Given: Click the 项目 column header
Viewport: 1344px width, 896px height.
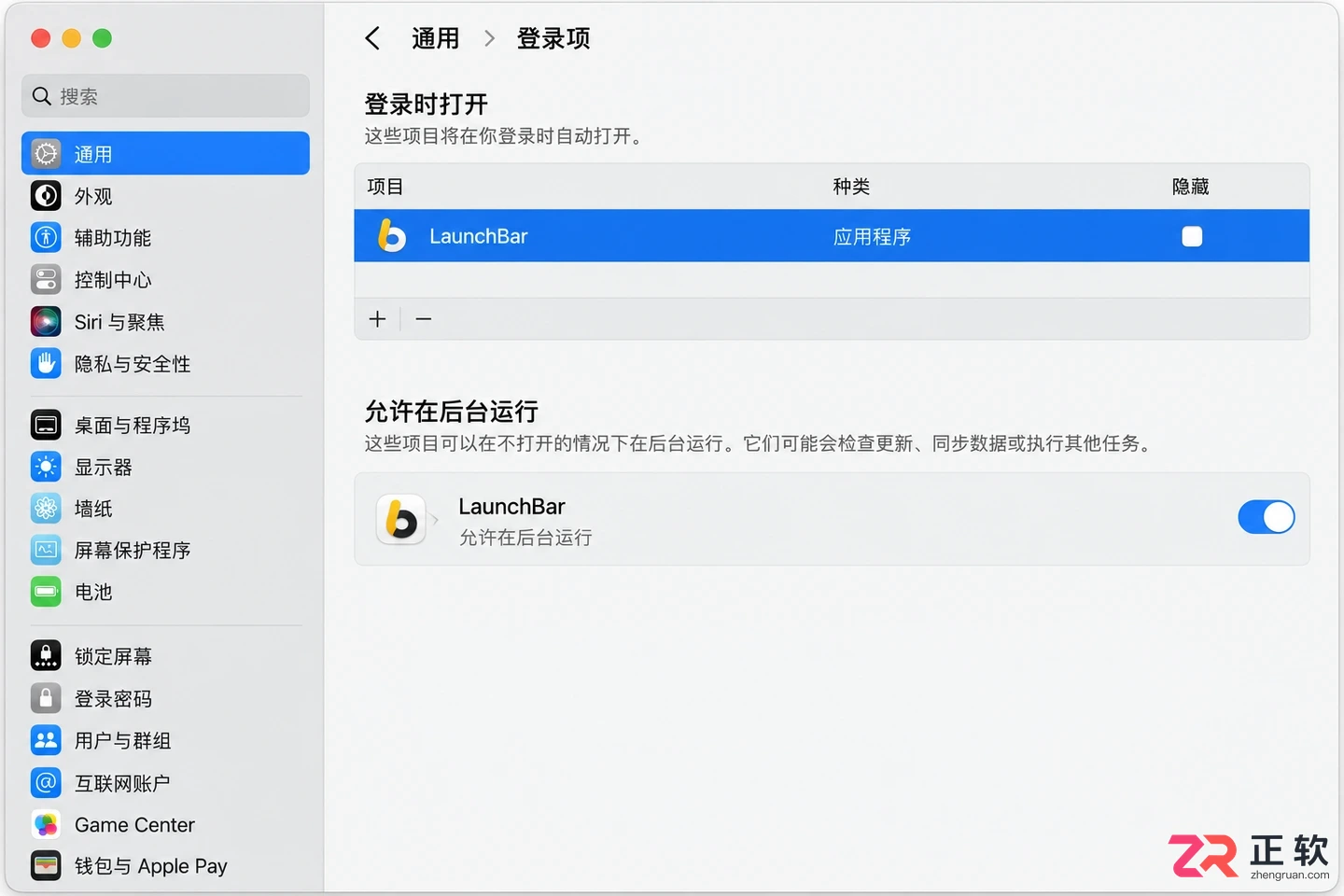Looking at the screenshot, I should [385, 187].
